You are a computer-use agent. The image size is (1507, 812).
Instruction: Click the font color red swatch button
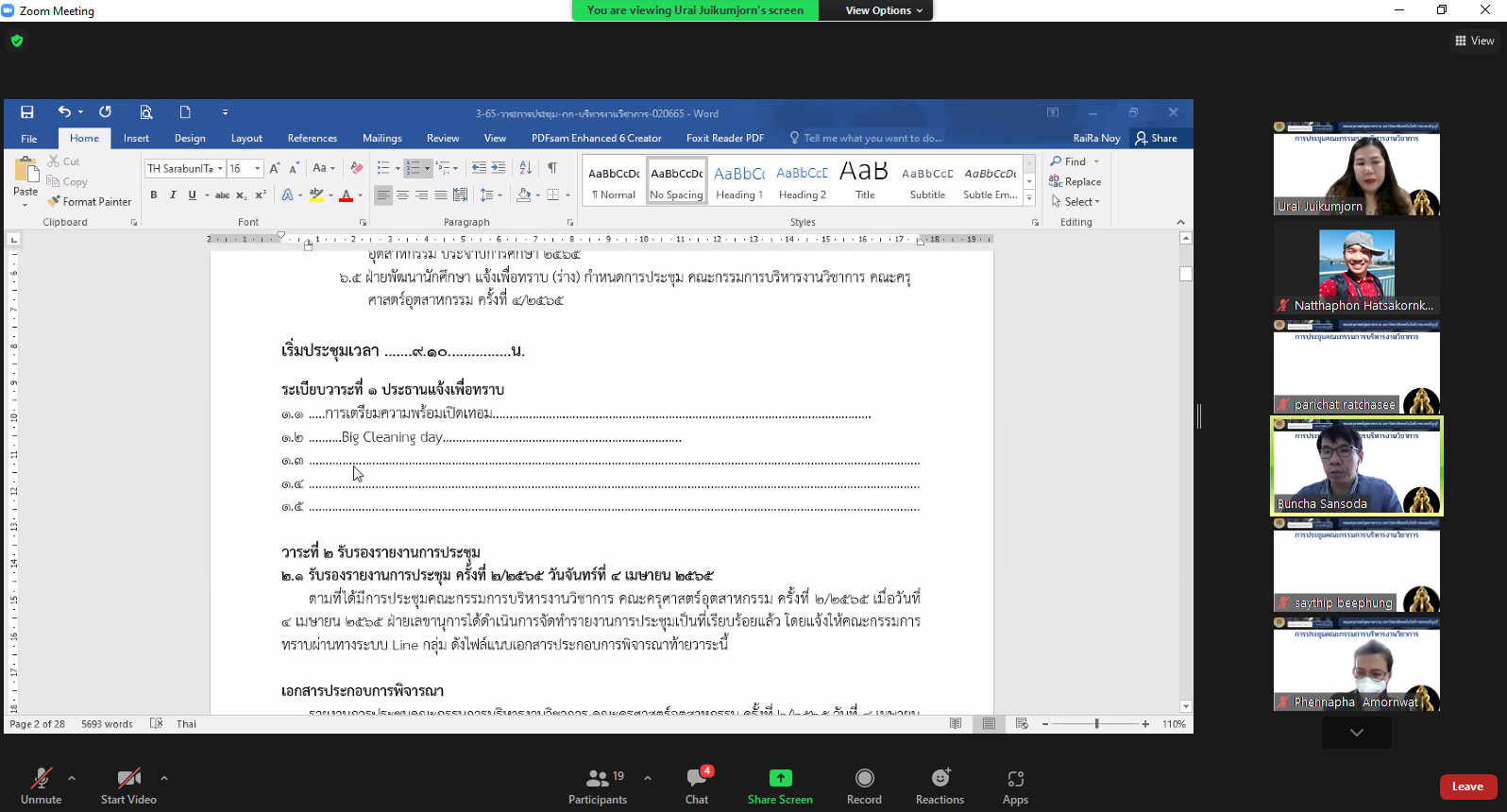point(346,195)
